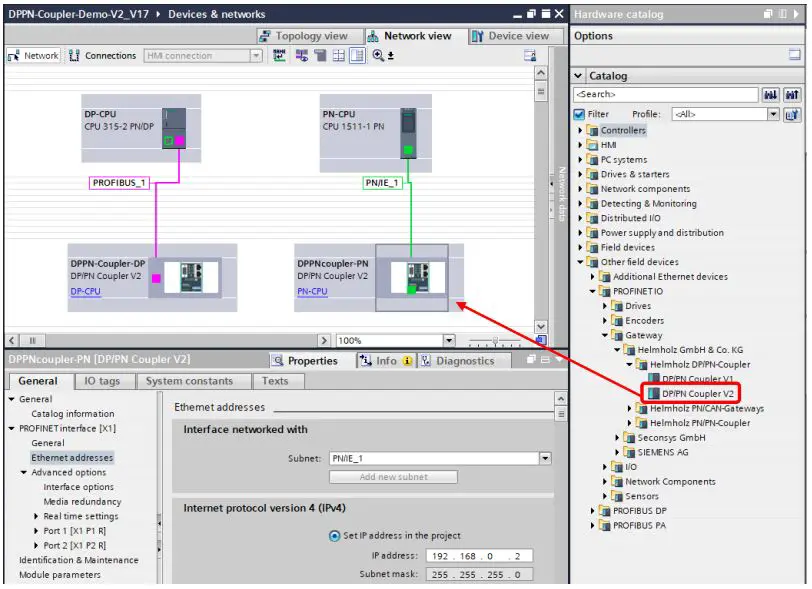Click the grid table layout toolbar icon
Viewport: 812px width, 589px height.
(339, 55)
